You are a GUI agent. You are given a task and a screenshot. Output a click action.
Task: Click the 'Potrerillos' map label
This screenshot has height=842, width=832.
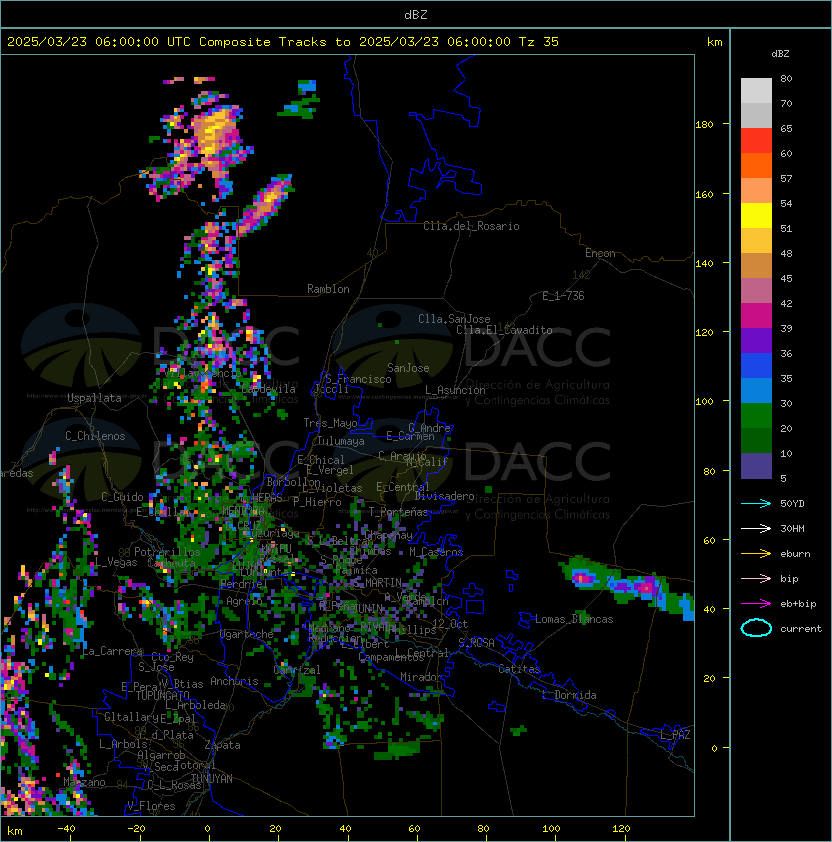(x=167, y=551)
